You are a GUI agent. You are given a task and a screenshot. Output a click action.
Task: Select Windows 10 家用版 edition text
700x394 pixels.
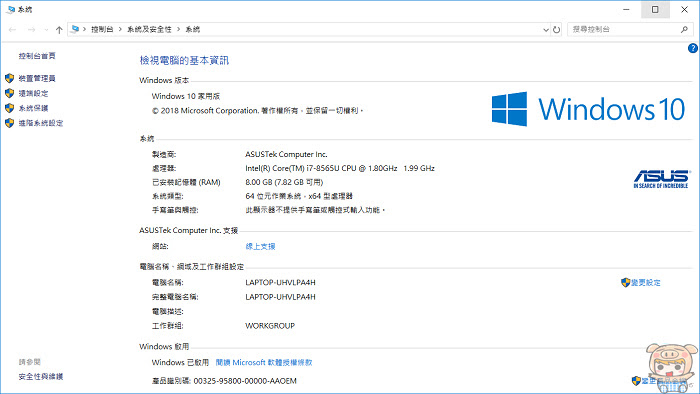click(x=186, y=96)
